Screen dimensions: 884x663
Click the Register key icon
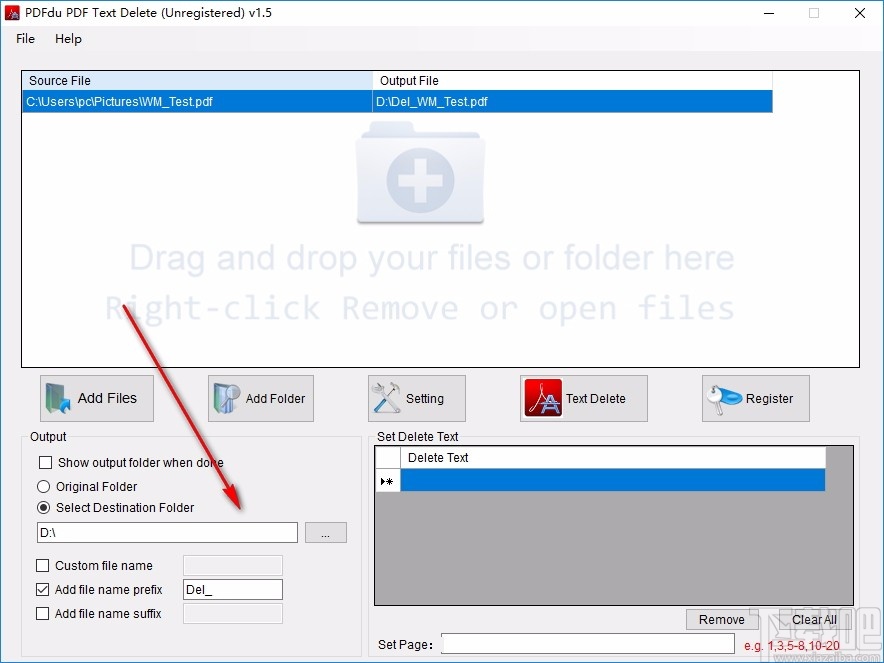point(722,397)
